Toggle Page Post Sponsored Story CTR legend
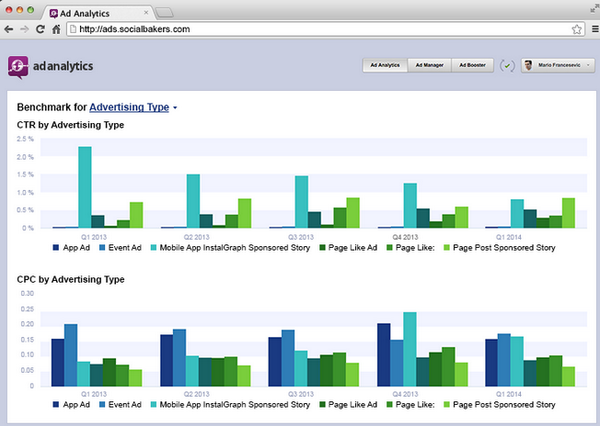The image size is (600, 426). point(499,248)
